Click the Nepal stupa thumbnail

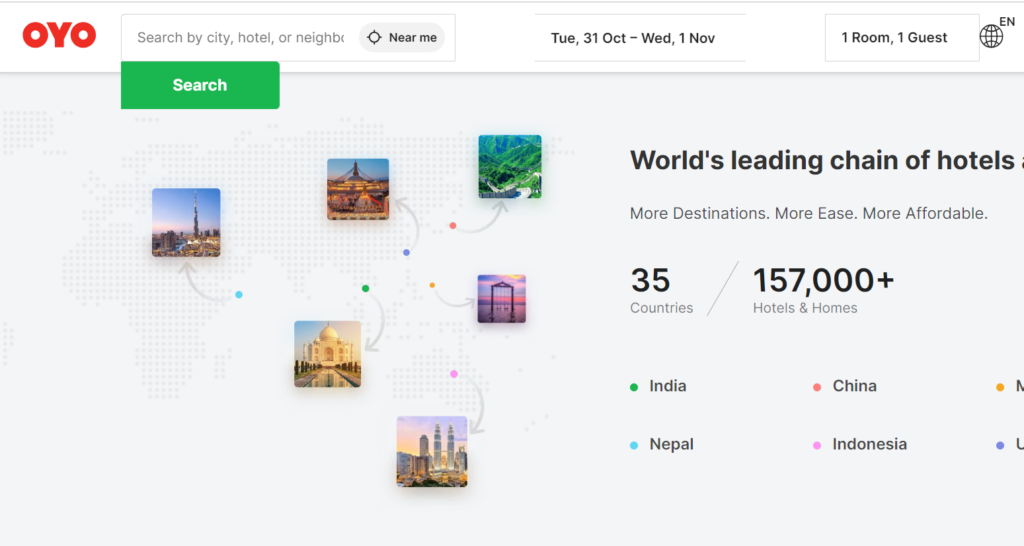(358, 189)
